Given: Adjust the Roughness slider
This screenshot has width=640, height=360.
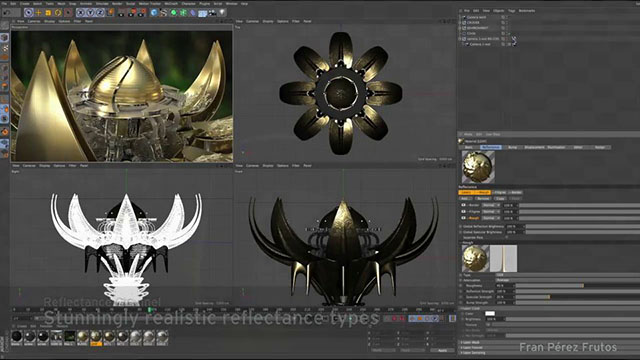Looking at the screenshot, I should pyautogui.click(x=578, y=286).
